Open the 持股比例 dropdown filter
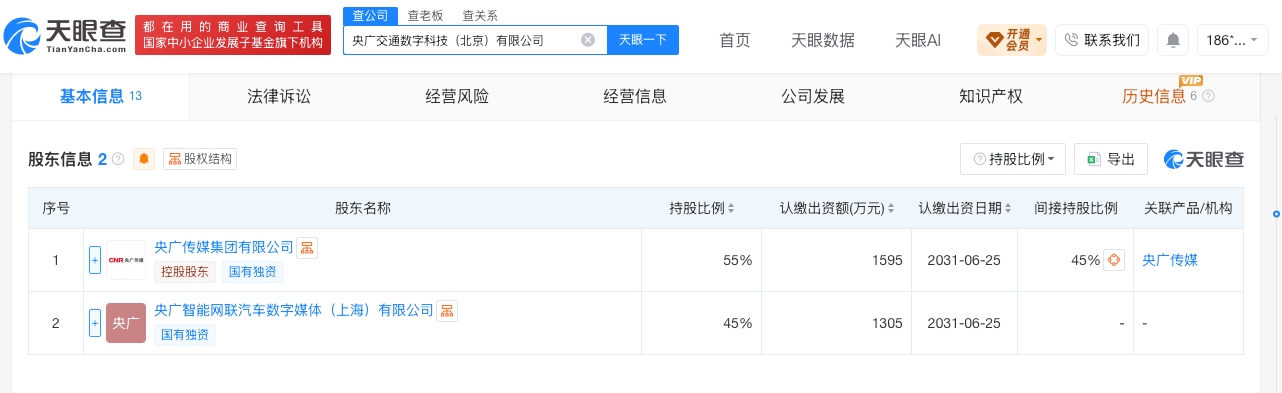Image resolution: width=1282 pixels, height=393 pixels. pyautogui.click(x=1013, y=159)
